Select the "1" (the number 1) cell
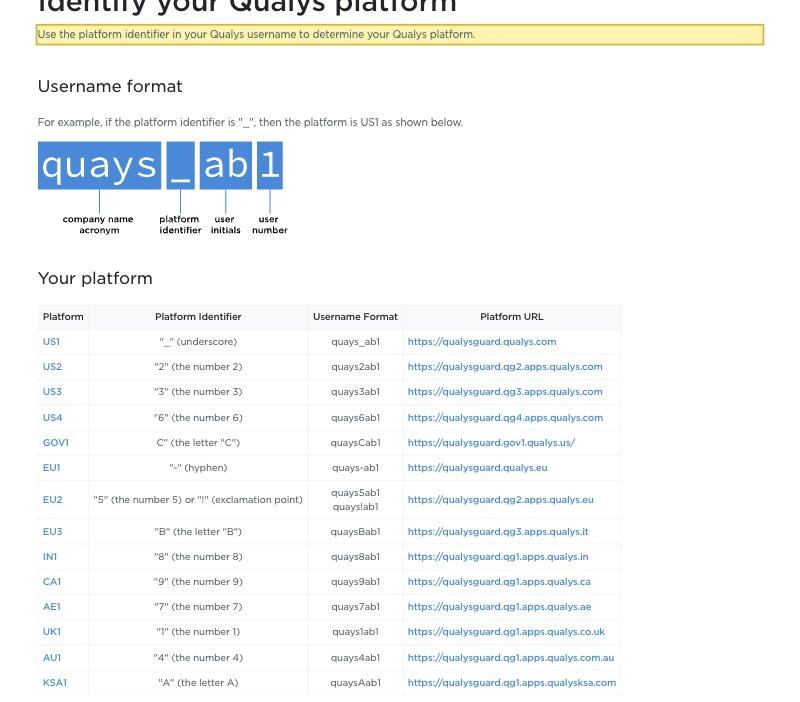Screen dimensions: 800x702 coord(198,632)
